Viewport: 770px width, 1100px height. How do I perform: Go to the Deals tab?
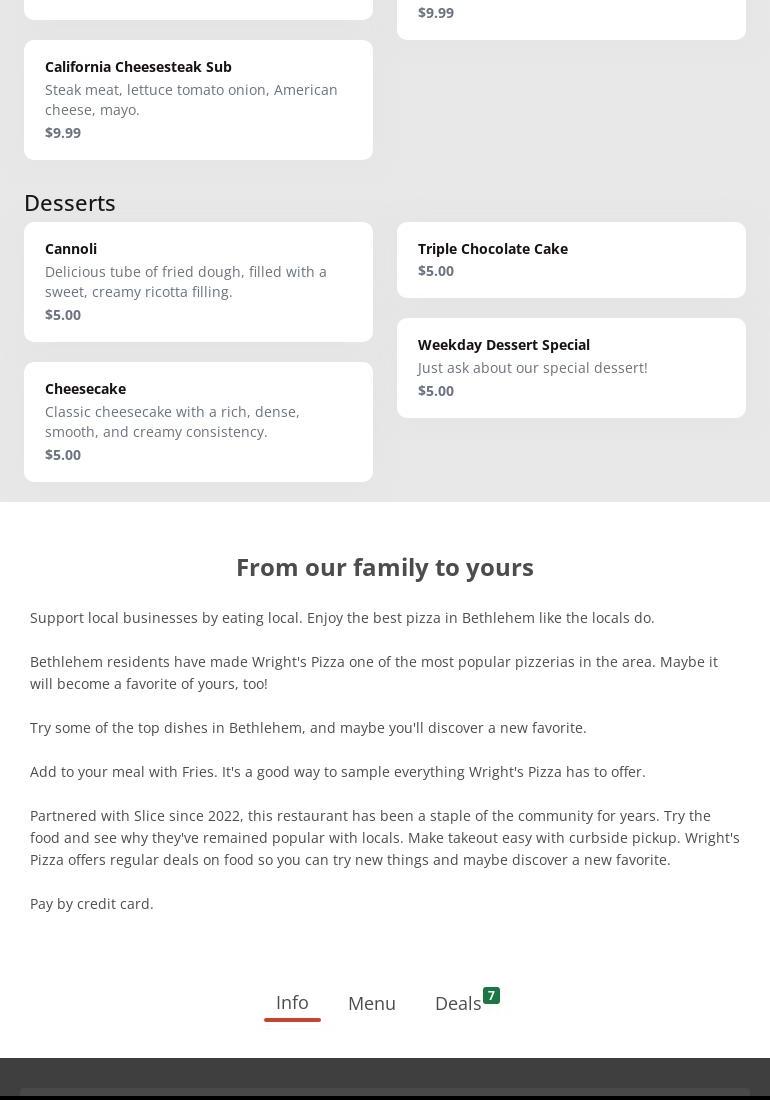coord(458,1003)
